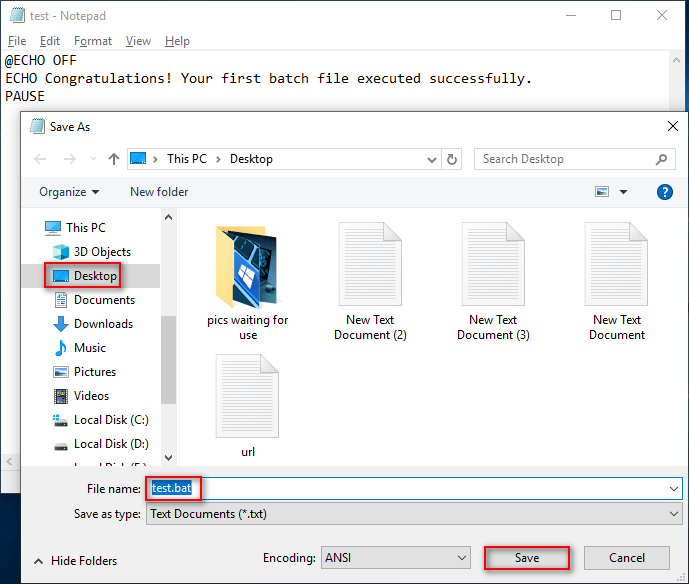
Task: Open the Encoding ANSI dropdown
Action: pos(395,558)
